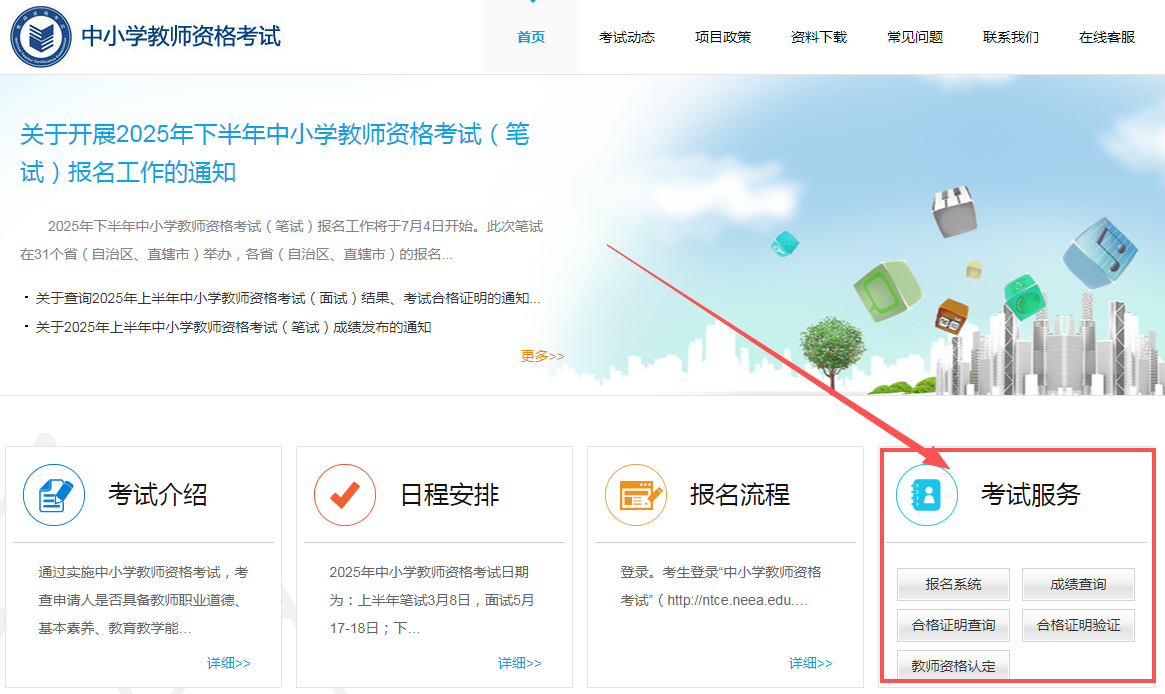Open 详细>> link under 考试介绍

click(229, 663)
